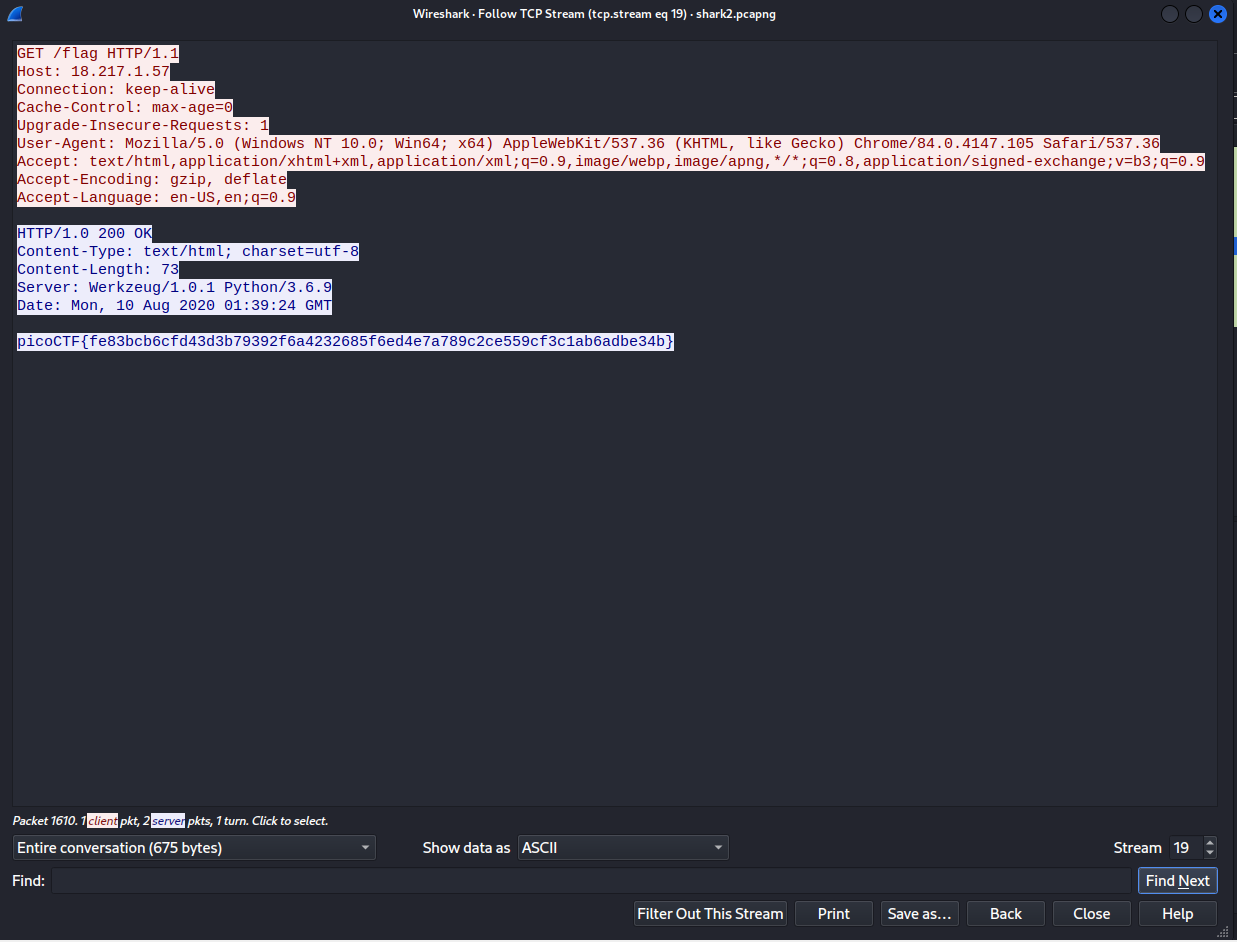
Task: Open the Entire conversation dropdown
Action: pyautogui.click(x=194, y=848)
